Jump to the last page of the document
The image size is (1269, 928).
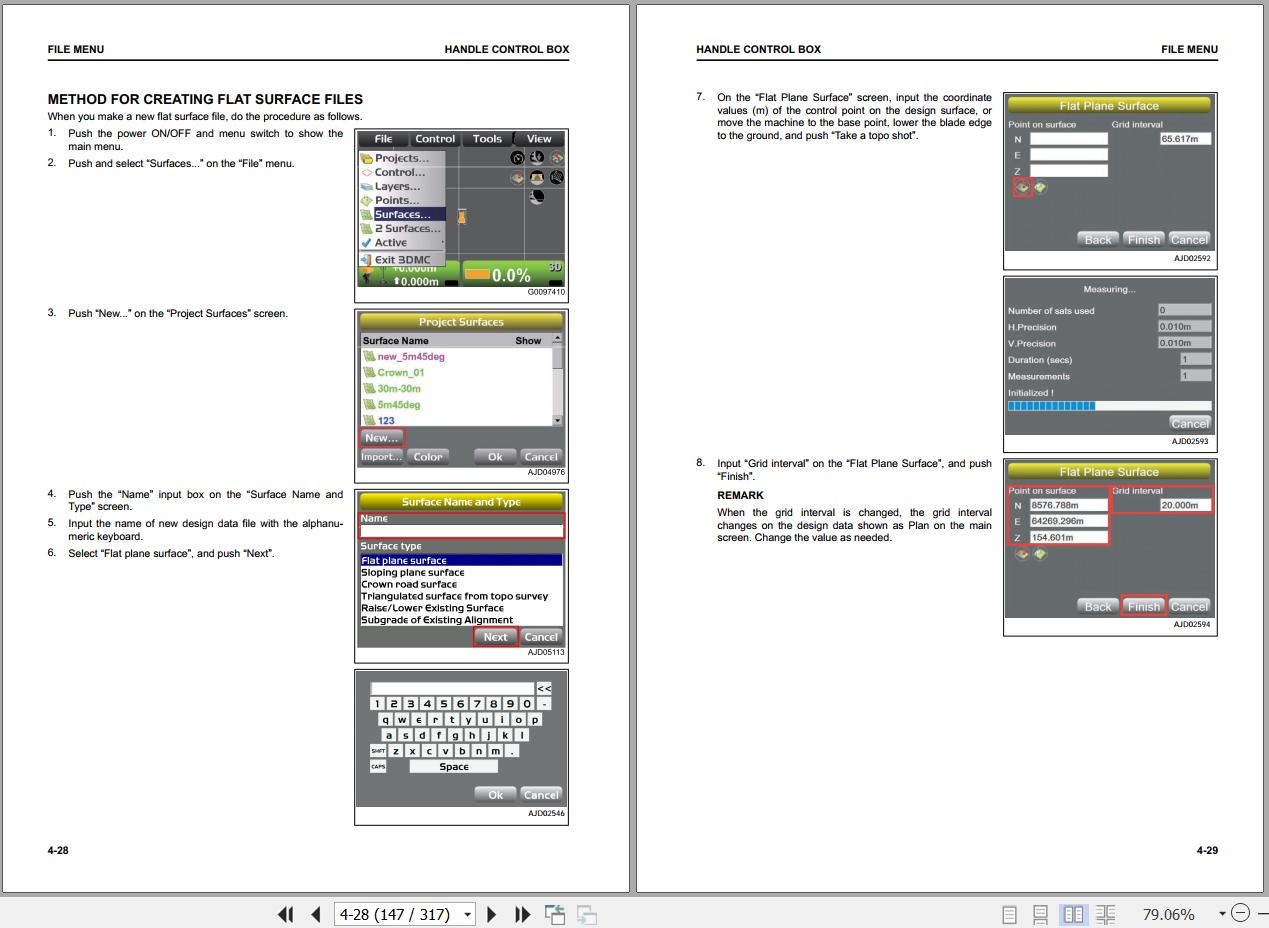tap(522, 914)
